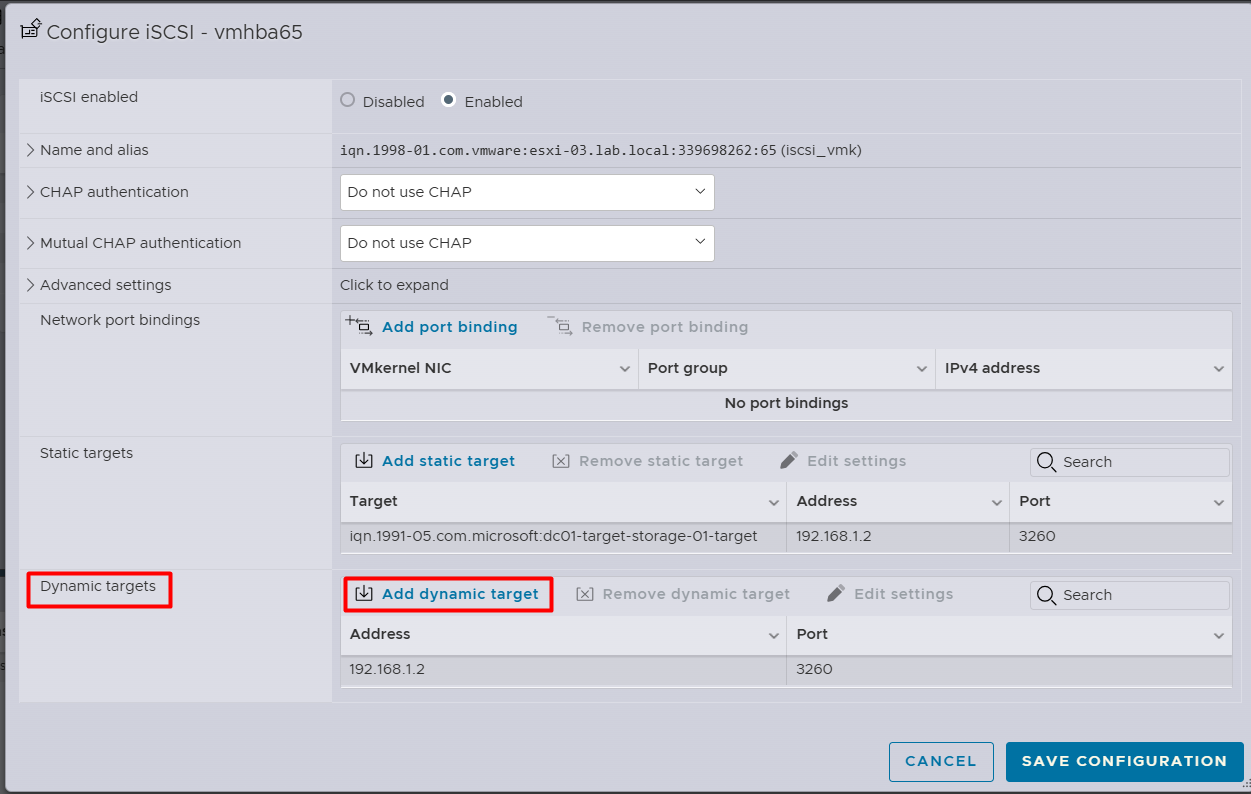The width and height of the screenshot is (1251, 794).
Task: Click the Remove dynamic target icon
Action: [x=585, y=594]
